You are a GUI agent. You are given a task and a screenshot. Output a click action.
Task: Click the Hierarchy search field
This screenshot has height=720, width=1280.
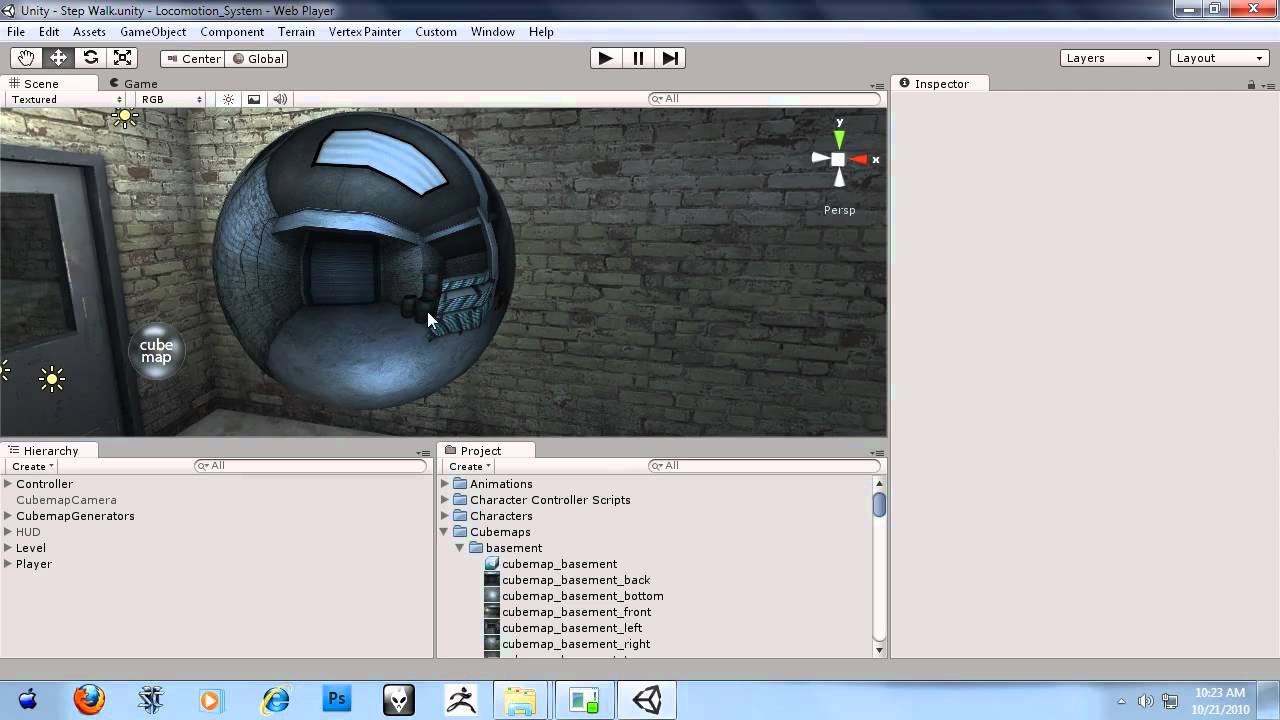tap(310, 466)
